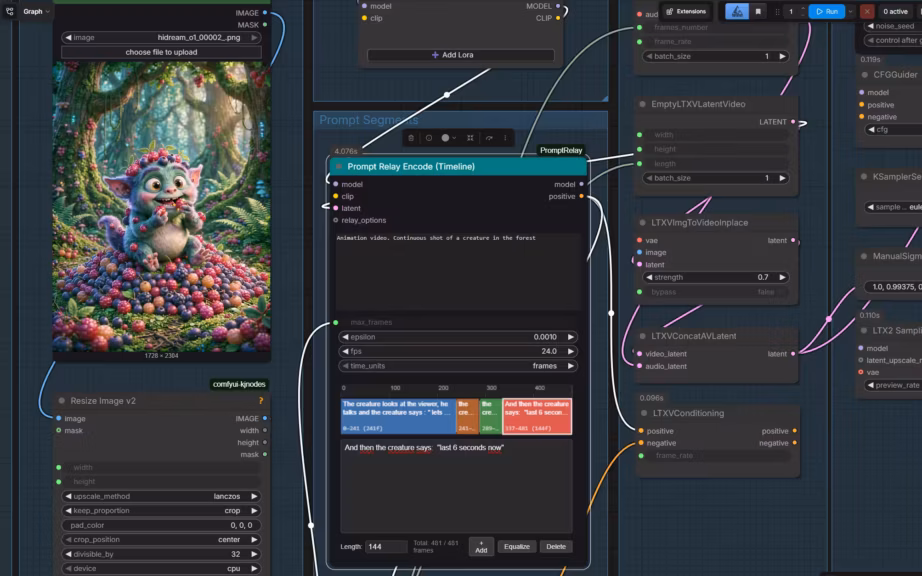Open the ComfyUI Manager icon button
This screenshot has width=922, height=576.
737,11
